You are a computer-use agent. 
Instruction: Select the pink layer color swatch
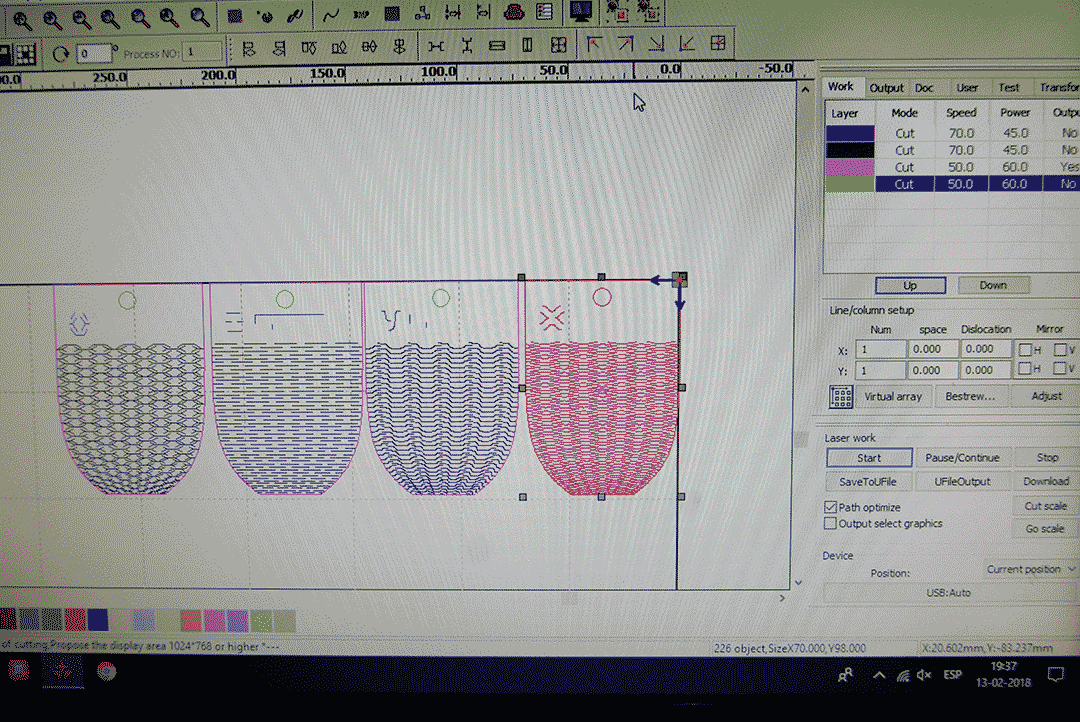click(849, 167)
